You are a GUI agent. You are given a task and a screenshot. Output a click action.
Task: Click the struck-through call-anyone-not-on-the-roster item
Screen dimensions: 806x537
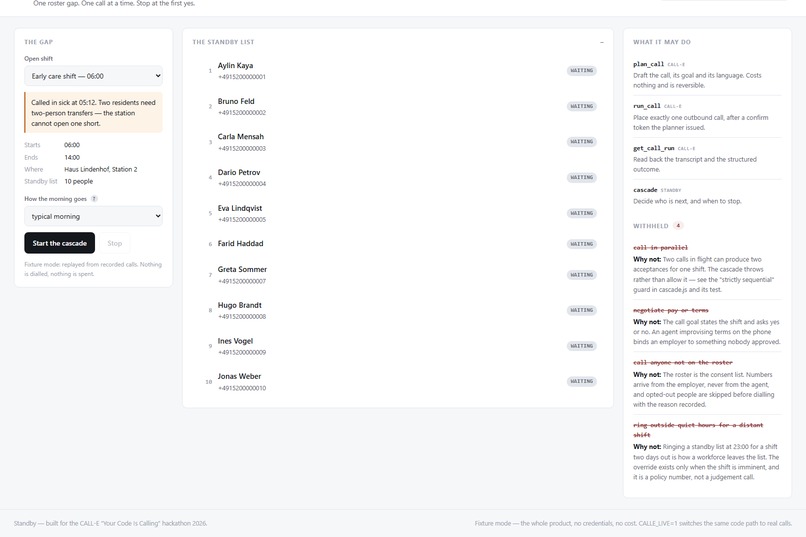pyautogui.click(x=683, y=363)
